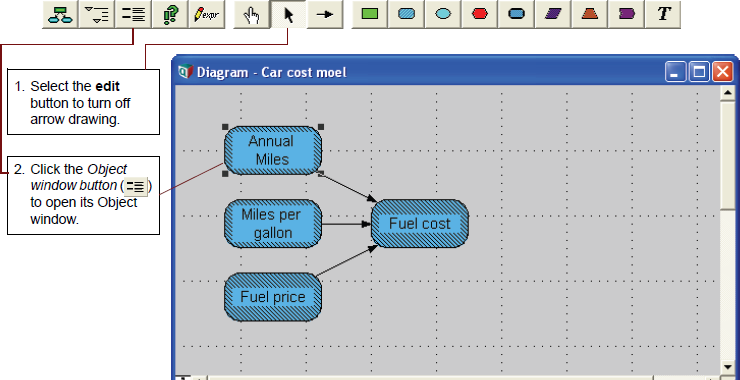The width and height of the screenshot is (740, 380).
Task: Pick the green rectangle decision node
Action: click(x=370, y=15)
